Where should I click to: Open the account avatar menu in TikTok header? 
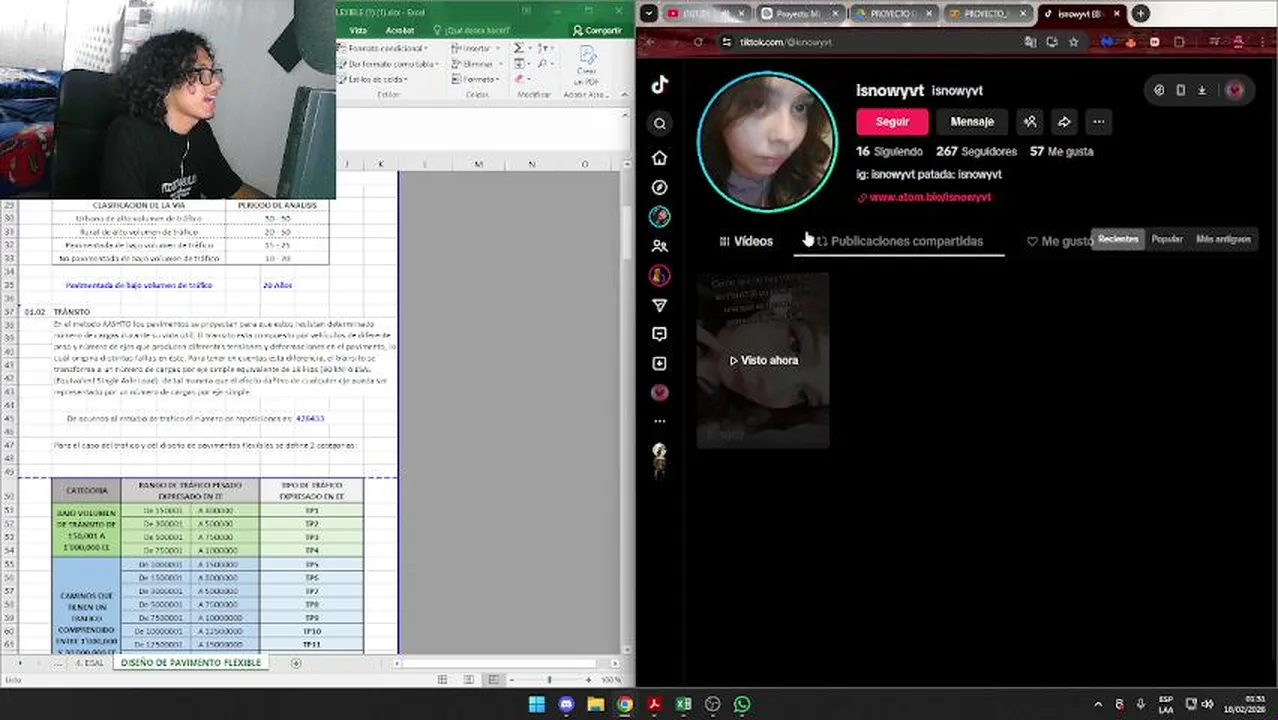pyautogui.click(x=1234, y=90)
